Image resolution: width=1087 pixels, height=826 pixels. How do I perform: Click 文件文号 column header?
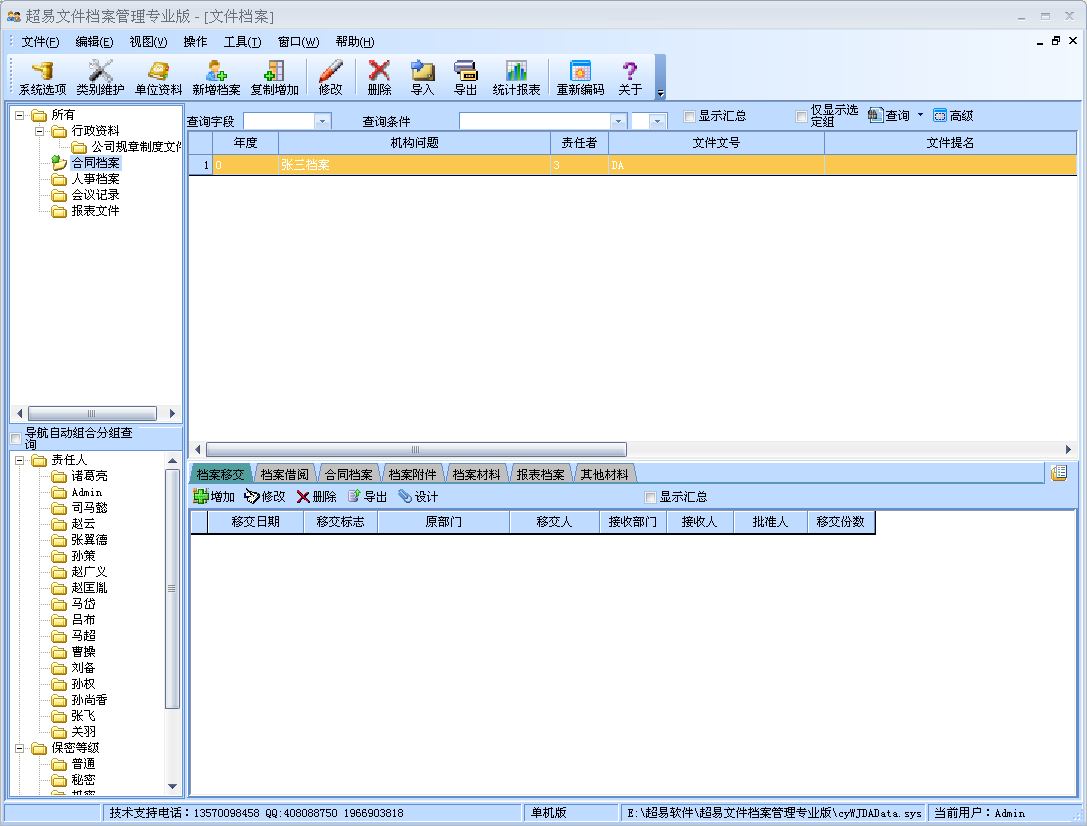(x=716, y=143)
